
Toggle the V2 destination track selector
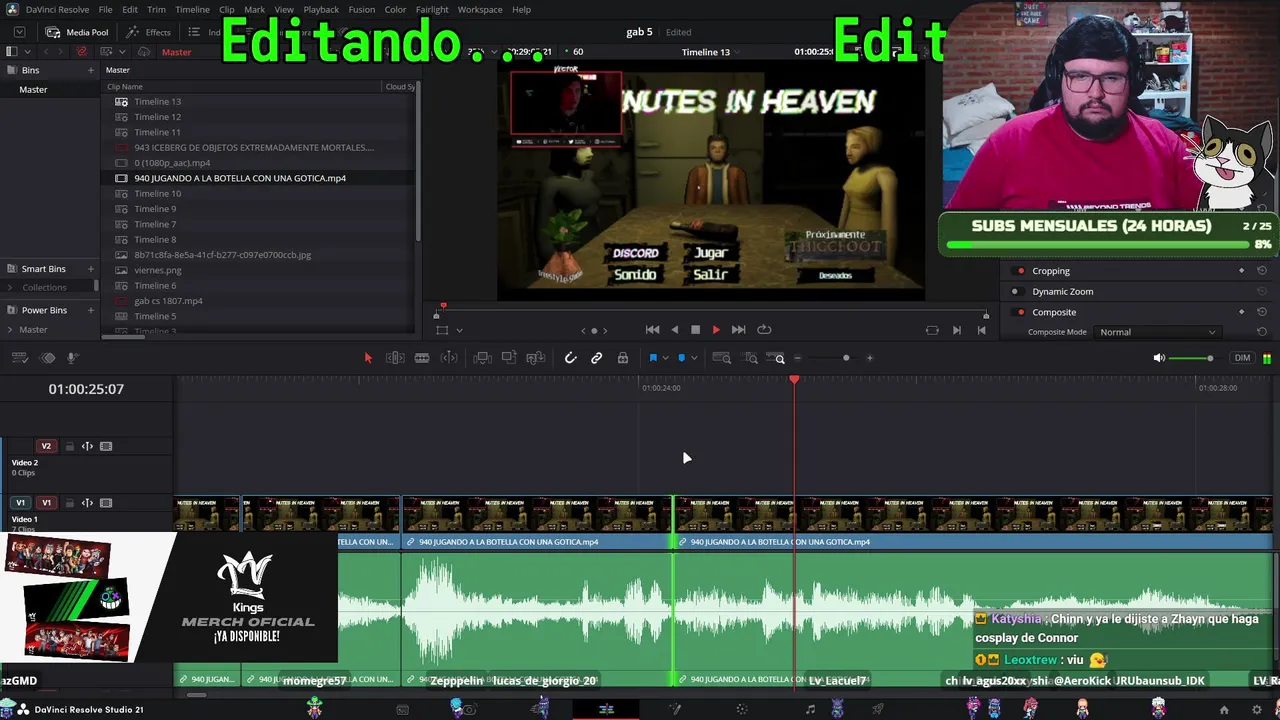(46, 446)
